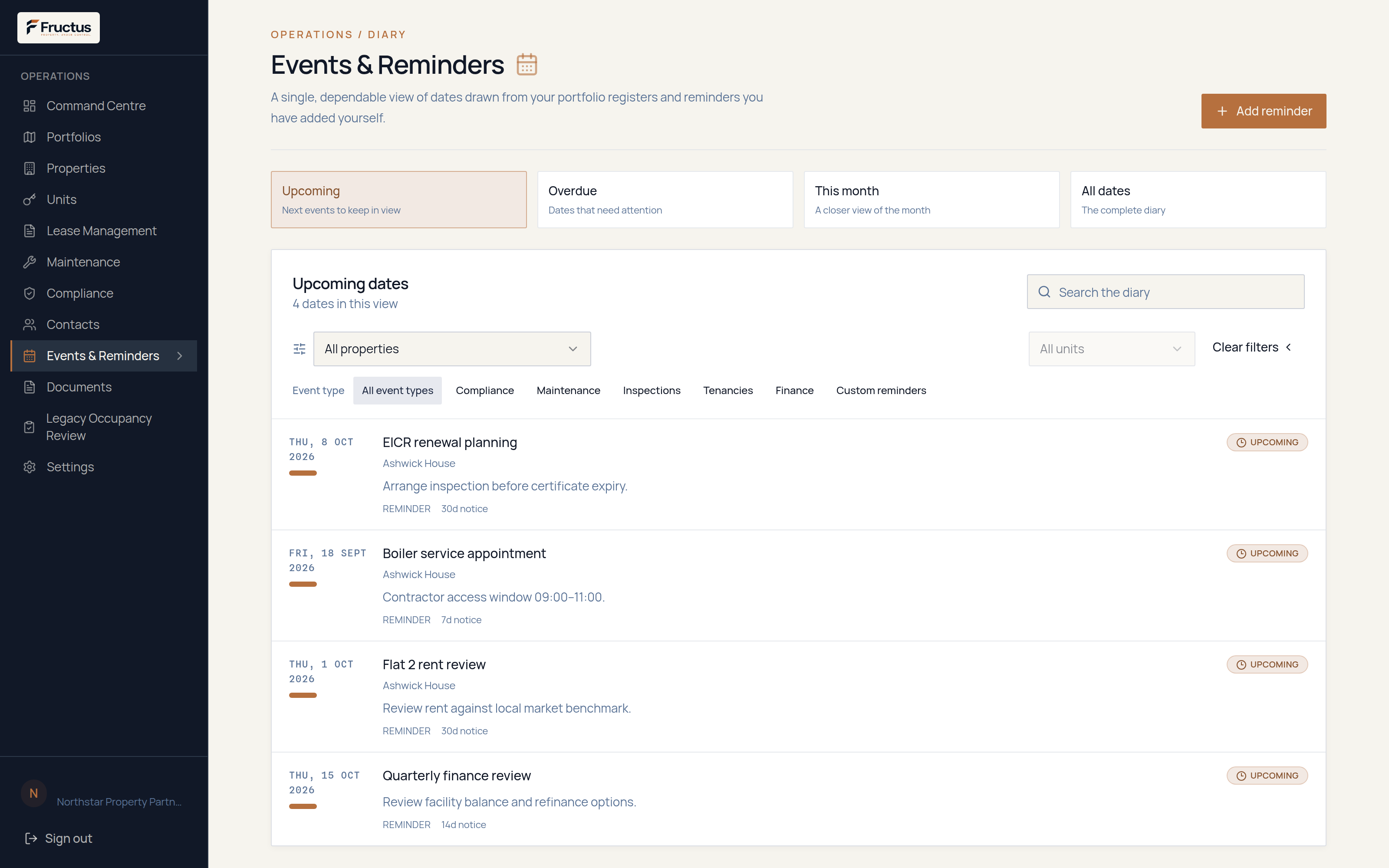Filter events by Tenancies

(x=728, y=390)
